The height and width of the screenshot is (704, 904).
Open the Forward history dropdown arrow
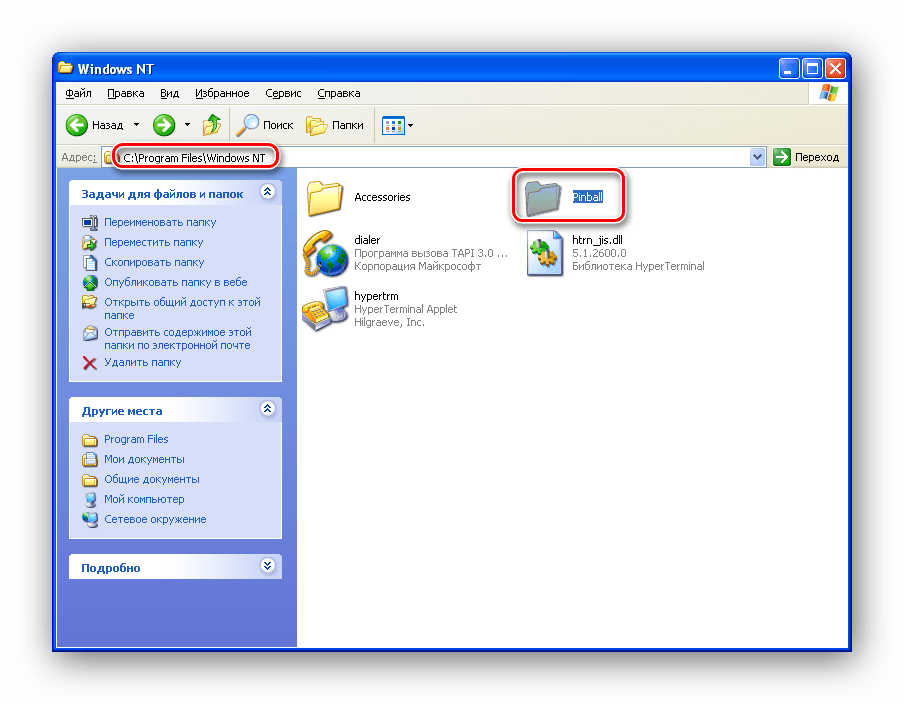click(187, 125)
